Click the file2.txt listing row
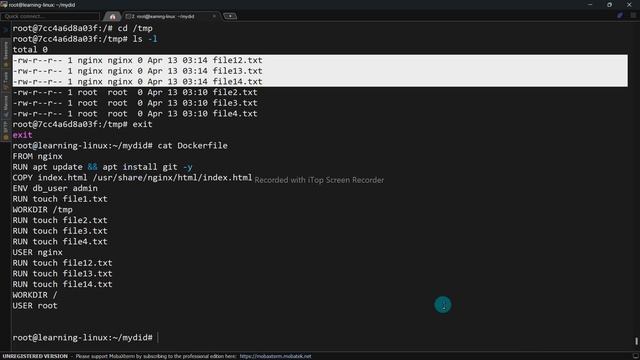 135,92
